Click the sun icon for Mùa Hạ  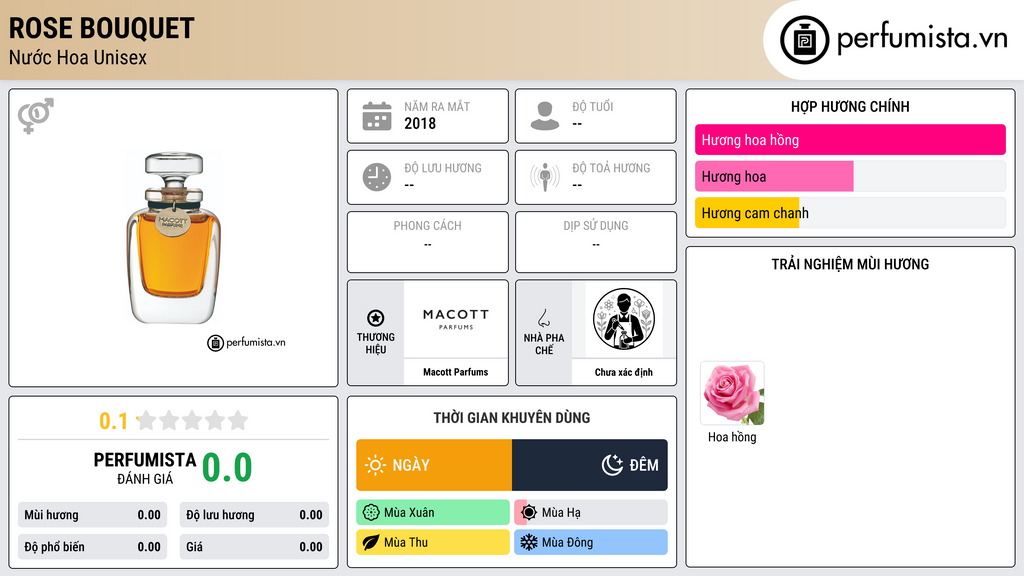coord(529,513)
